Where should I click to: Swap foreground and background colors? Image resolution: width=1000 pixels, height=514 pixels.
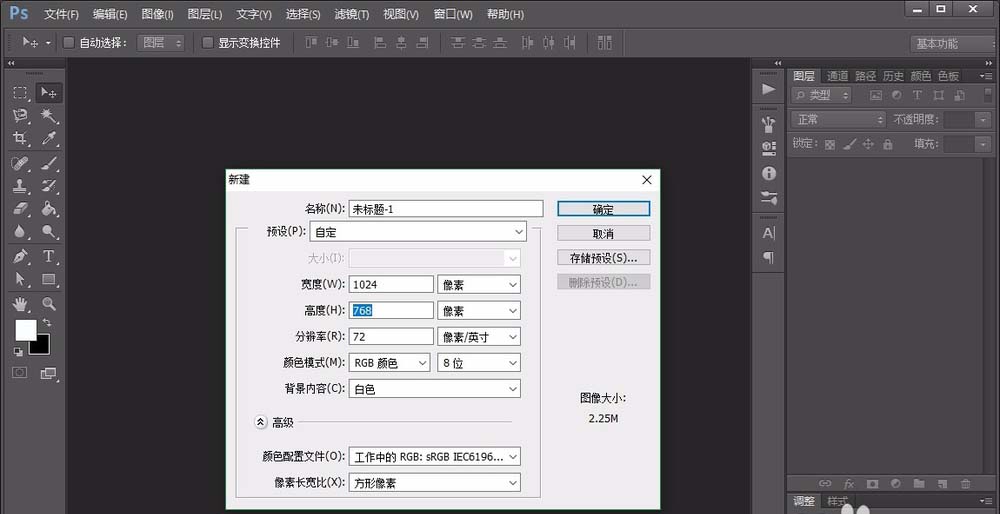click(47, 323)
